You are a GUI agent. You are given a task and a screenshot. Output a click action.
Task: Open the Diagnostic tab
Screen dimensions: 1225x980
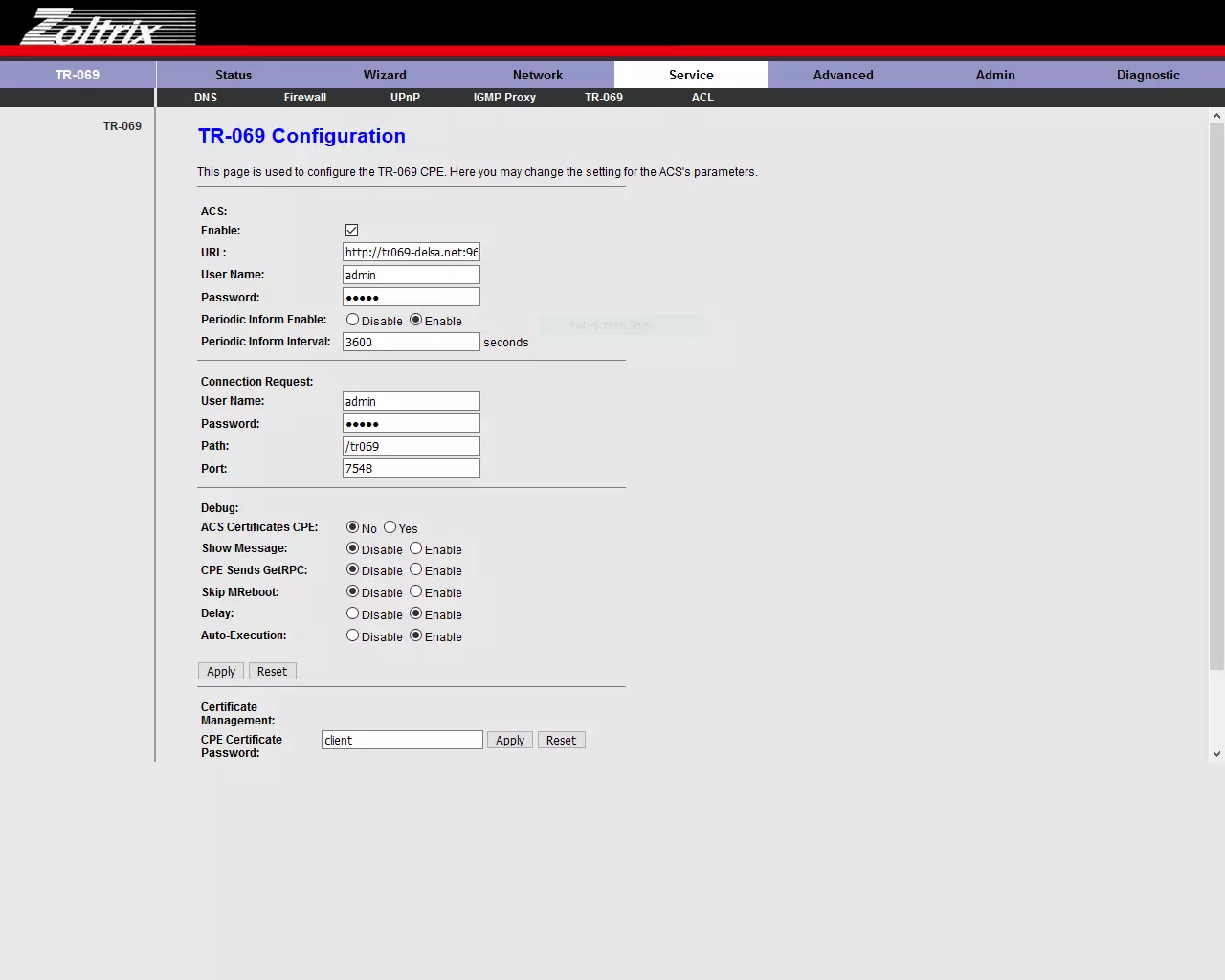coord(1148,75)
